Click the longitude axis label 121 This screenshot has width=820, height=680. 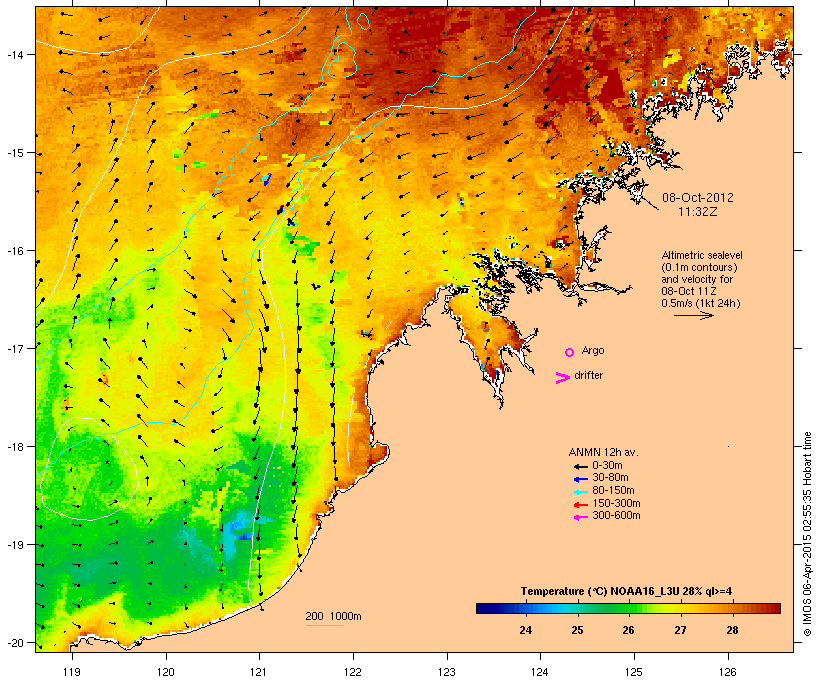click(259, 672)
